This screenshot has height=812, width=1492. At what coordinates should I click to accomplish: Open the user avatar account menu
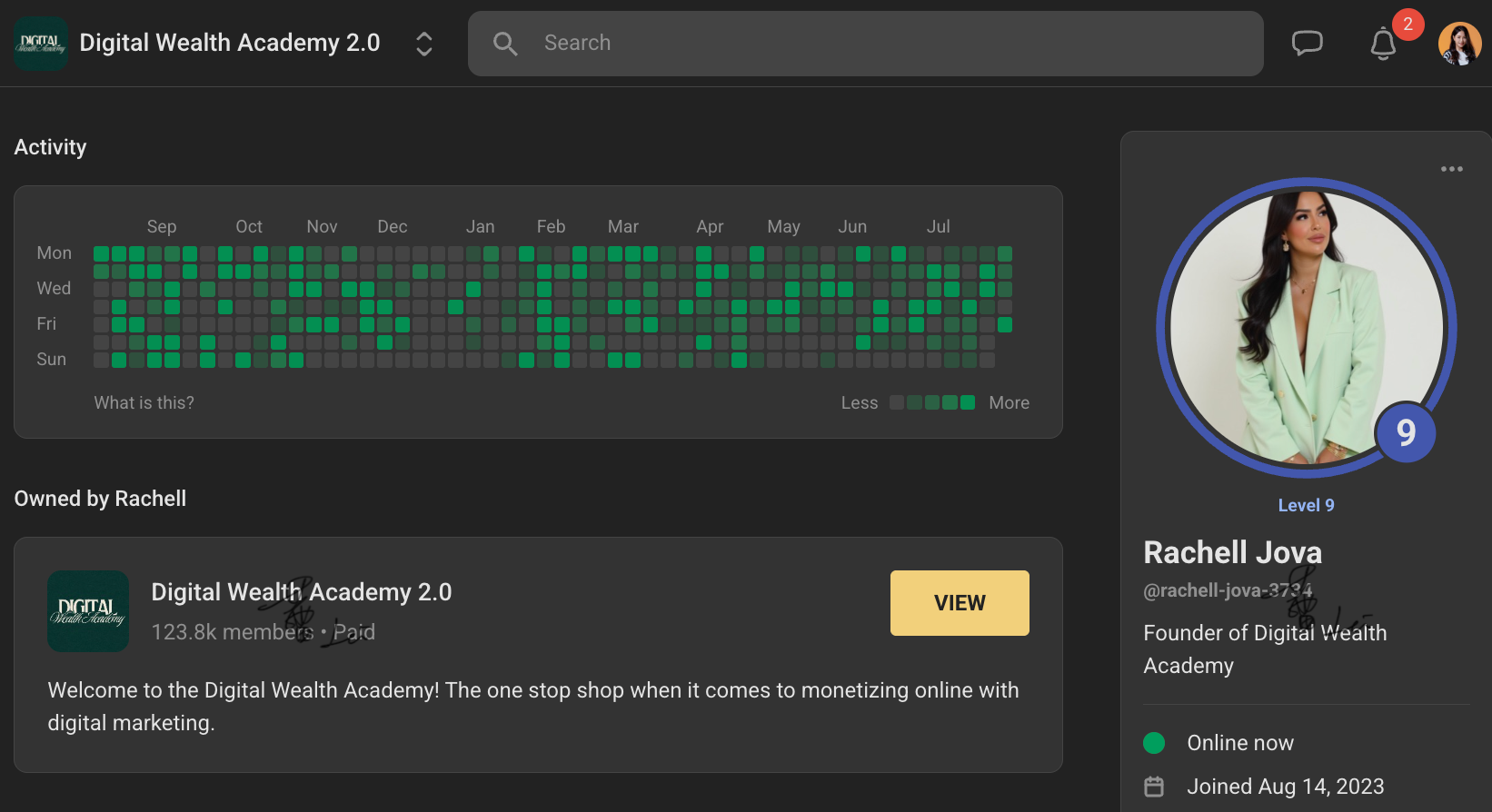(1459, 44)
